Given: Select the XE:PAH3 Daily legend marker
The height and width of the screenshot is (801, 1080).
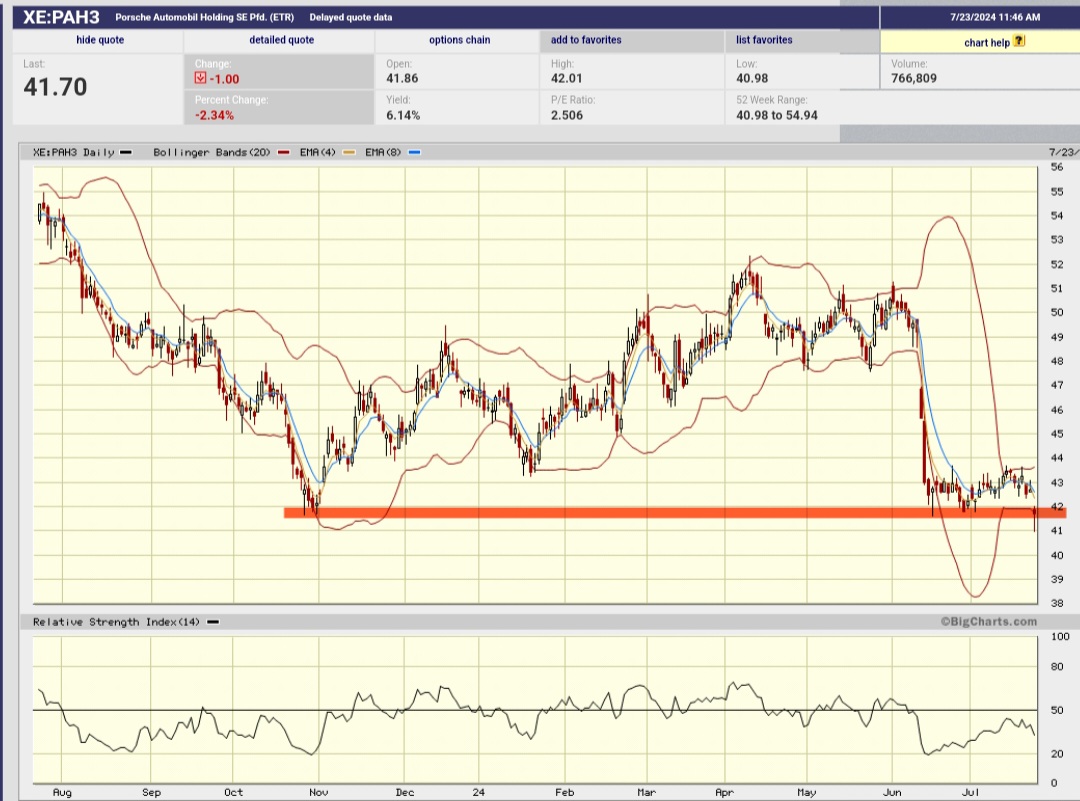Looking at the screenshot, I should [128, 152].
